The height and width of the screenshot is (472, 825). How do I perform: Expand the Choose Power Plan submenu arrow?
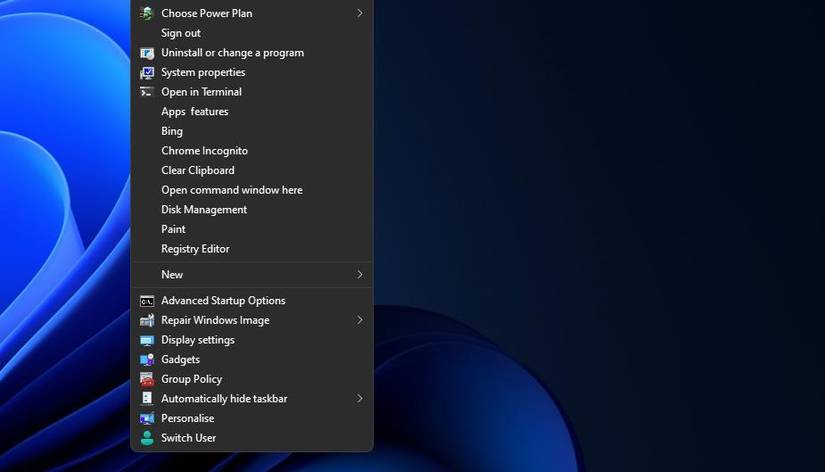pos(360,13)
